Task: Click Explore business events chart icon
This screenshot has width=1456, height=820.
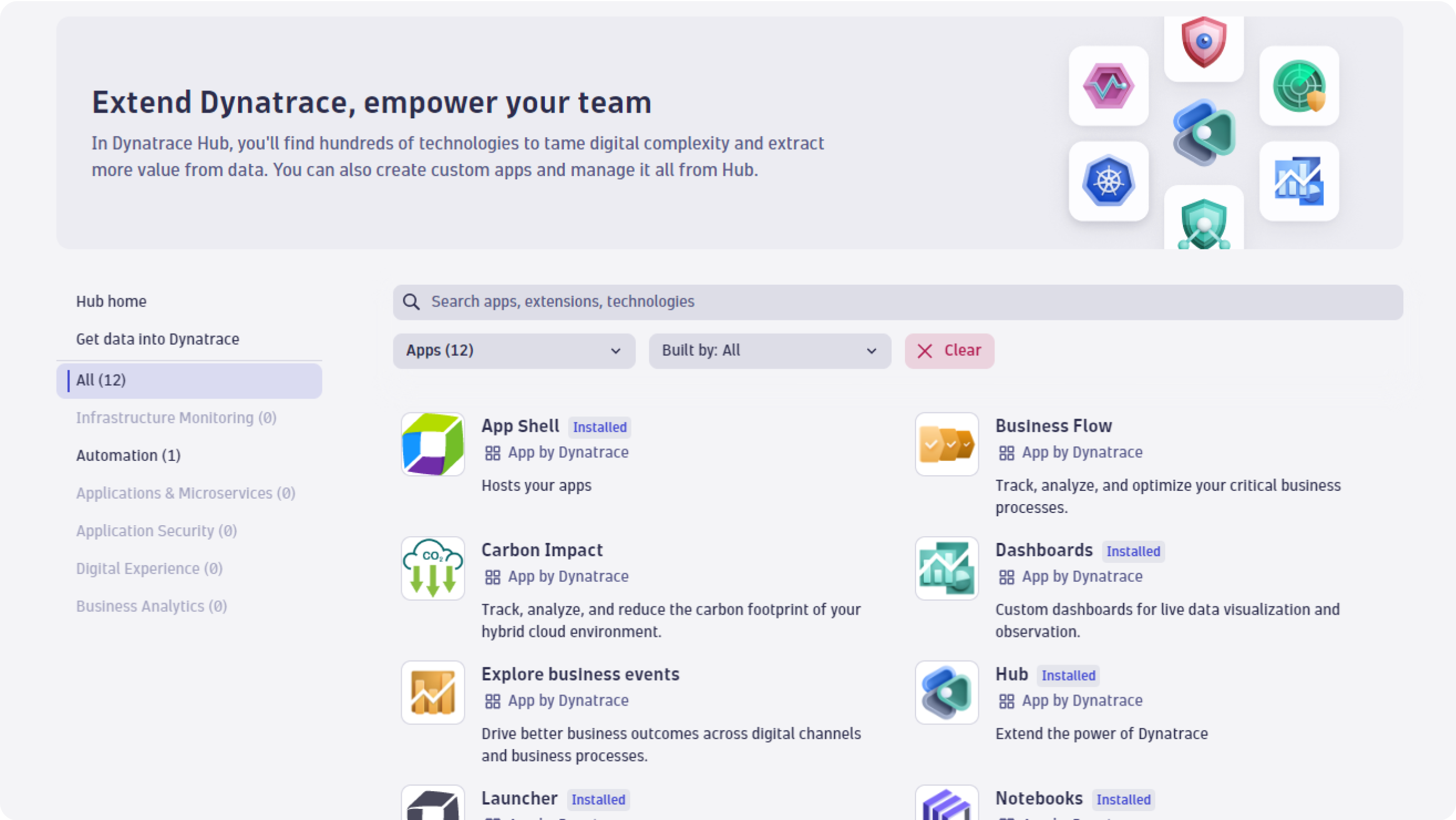Action: [x=432, y=692]
